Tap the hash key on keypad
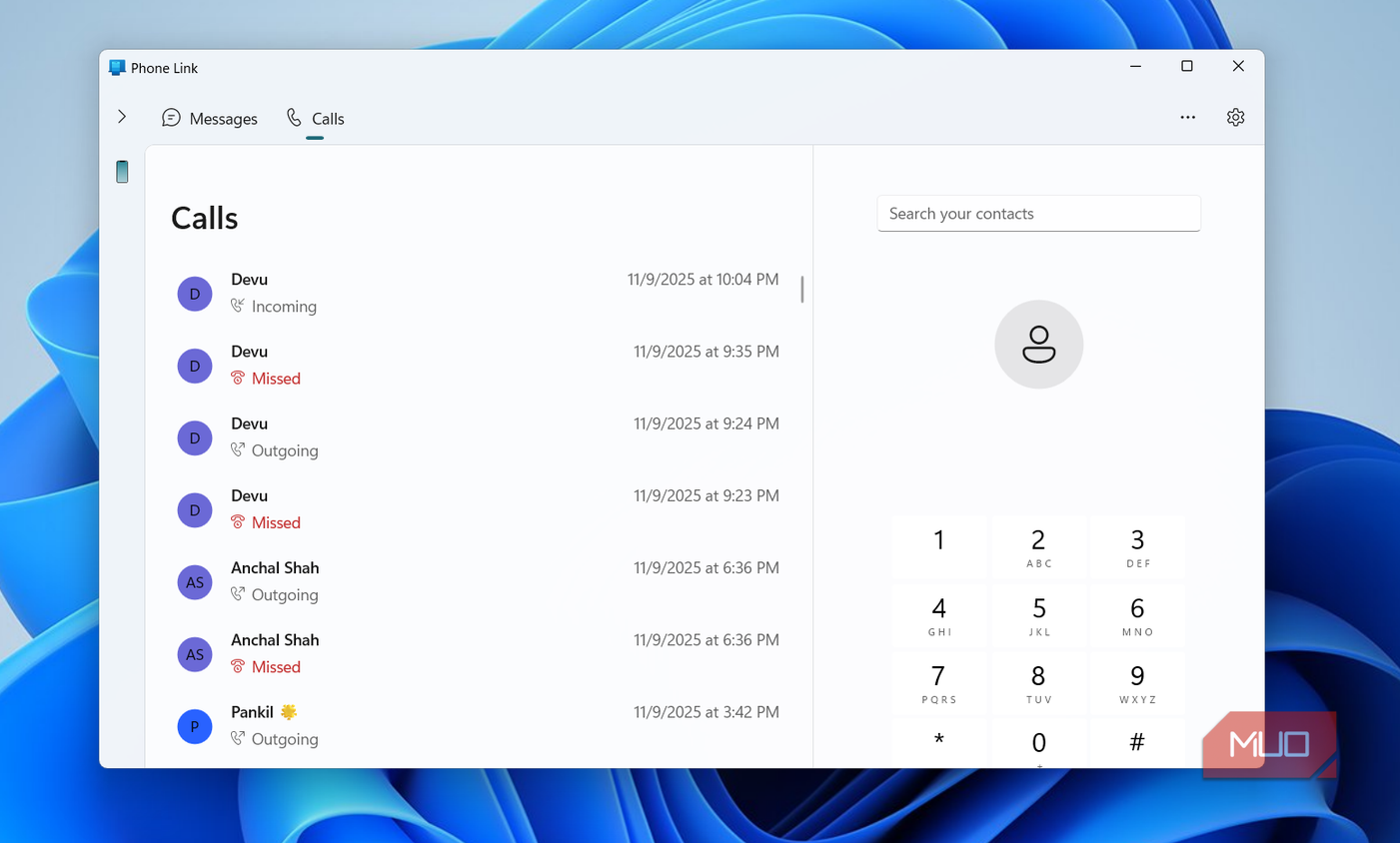This screenshot has width=1400, height=843. 1137,743
